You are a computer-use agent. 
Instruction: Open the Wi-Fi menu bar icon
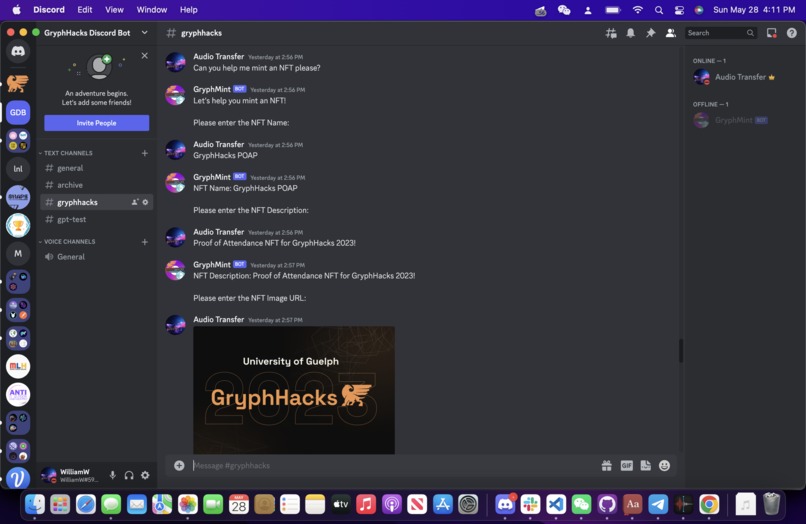click(x=638, y=10)
